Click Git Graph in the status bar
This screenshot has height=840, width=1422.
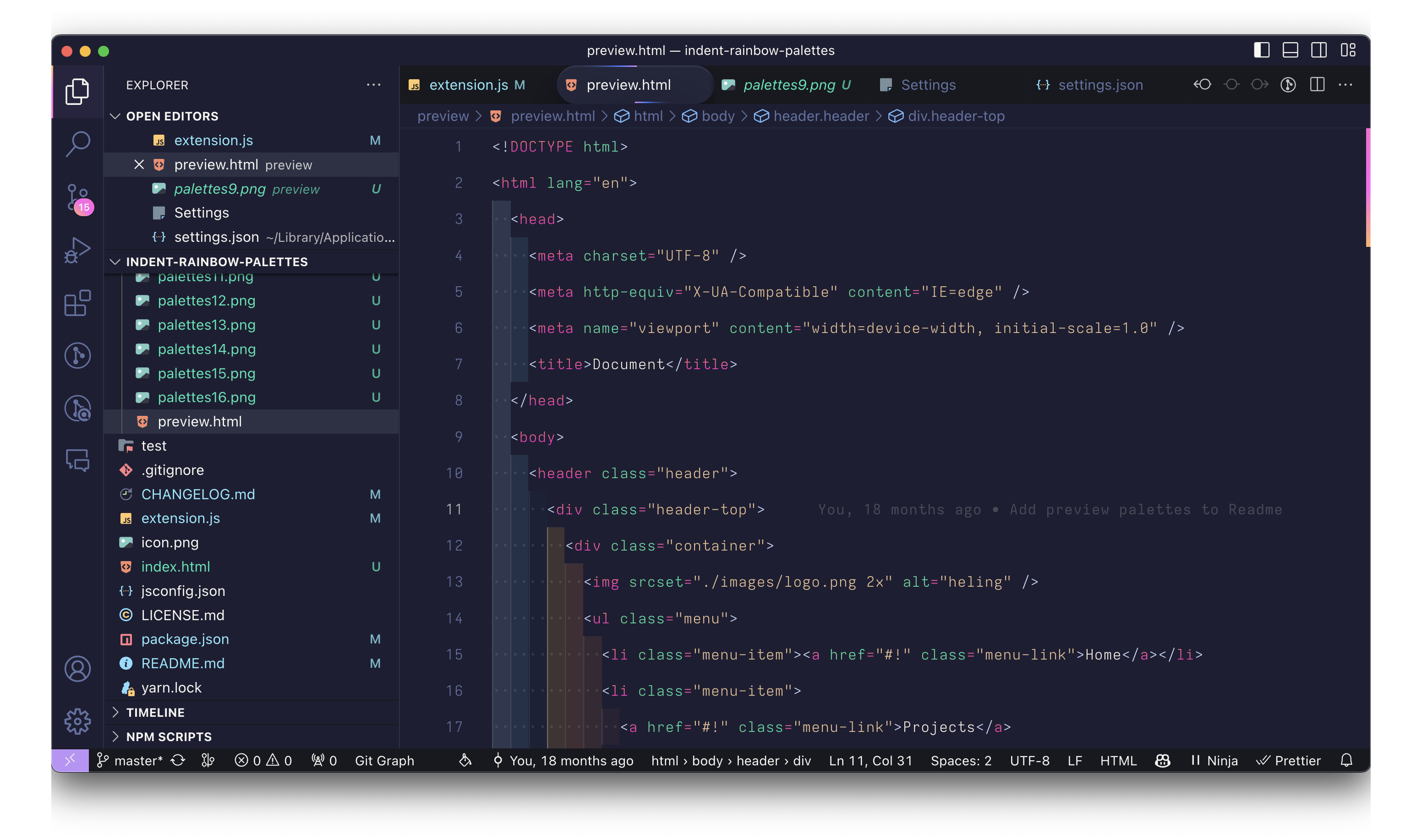click(384, 760)
